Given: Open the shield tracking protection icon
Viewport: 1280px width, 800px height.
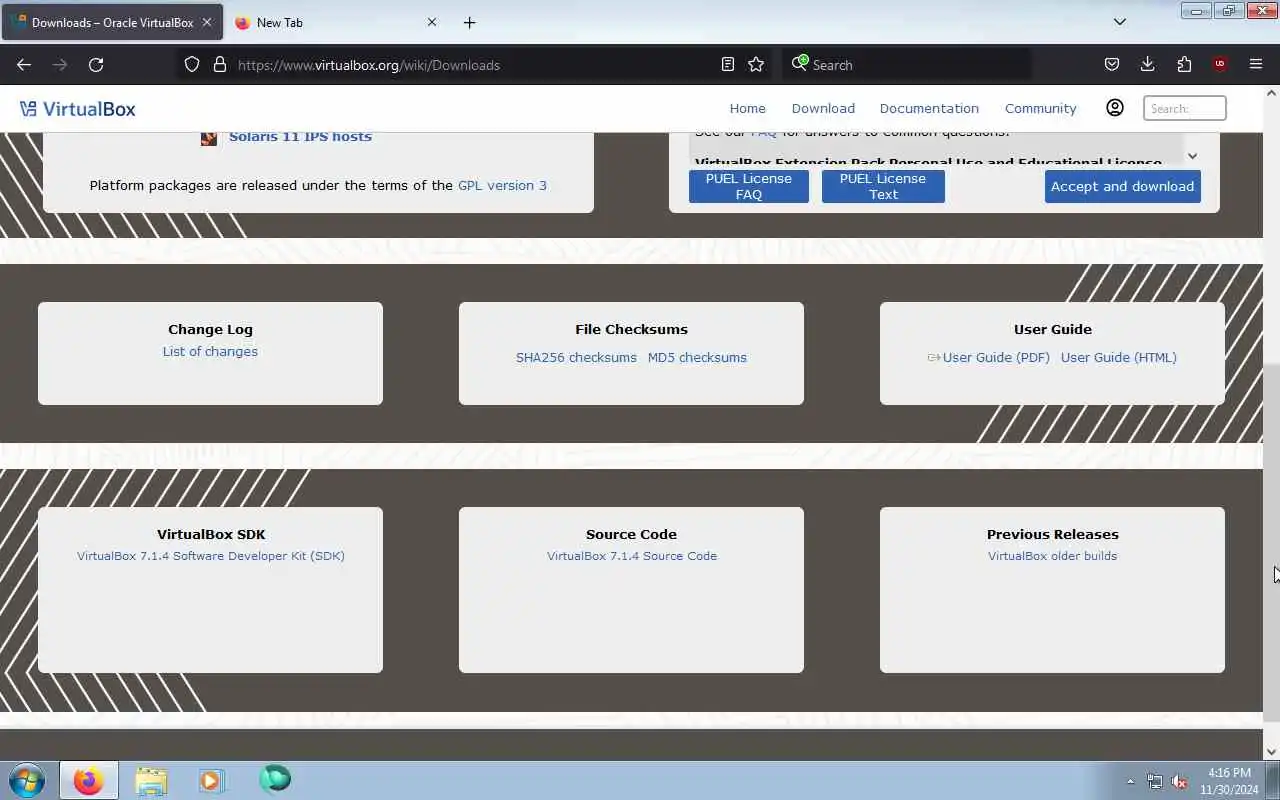Looking at the screenshot, I should coord(192,64).
